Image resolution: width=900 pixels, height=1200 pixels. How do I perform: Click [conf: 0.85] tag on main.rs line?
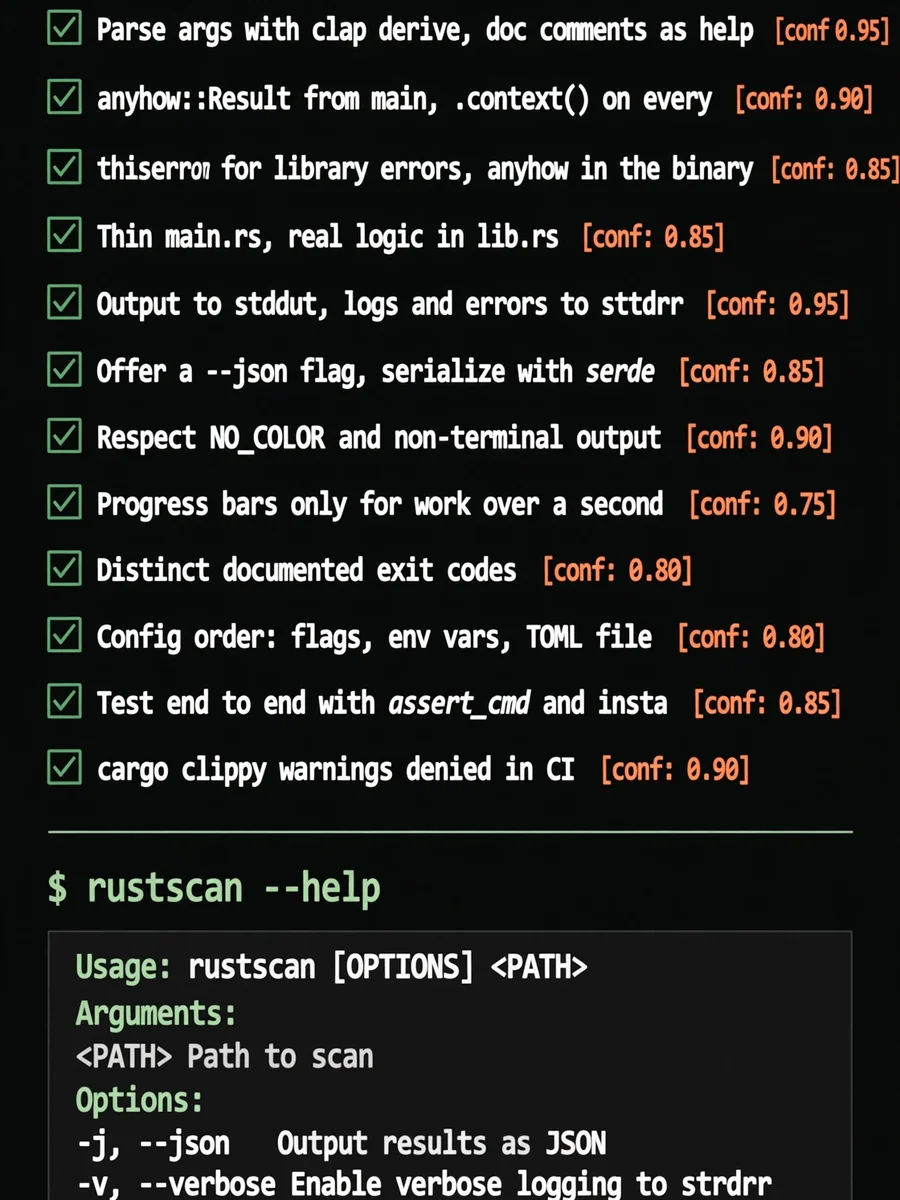(x=653, y=236)
